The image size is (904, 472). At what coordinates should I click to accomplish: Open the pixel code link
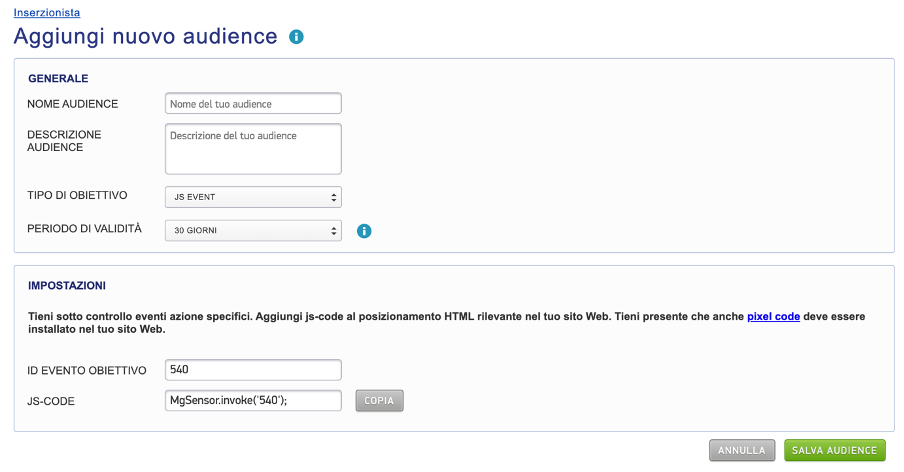pyautogui.click(x=773, y=316)
